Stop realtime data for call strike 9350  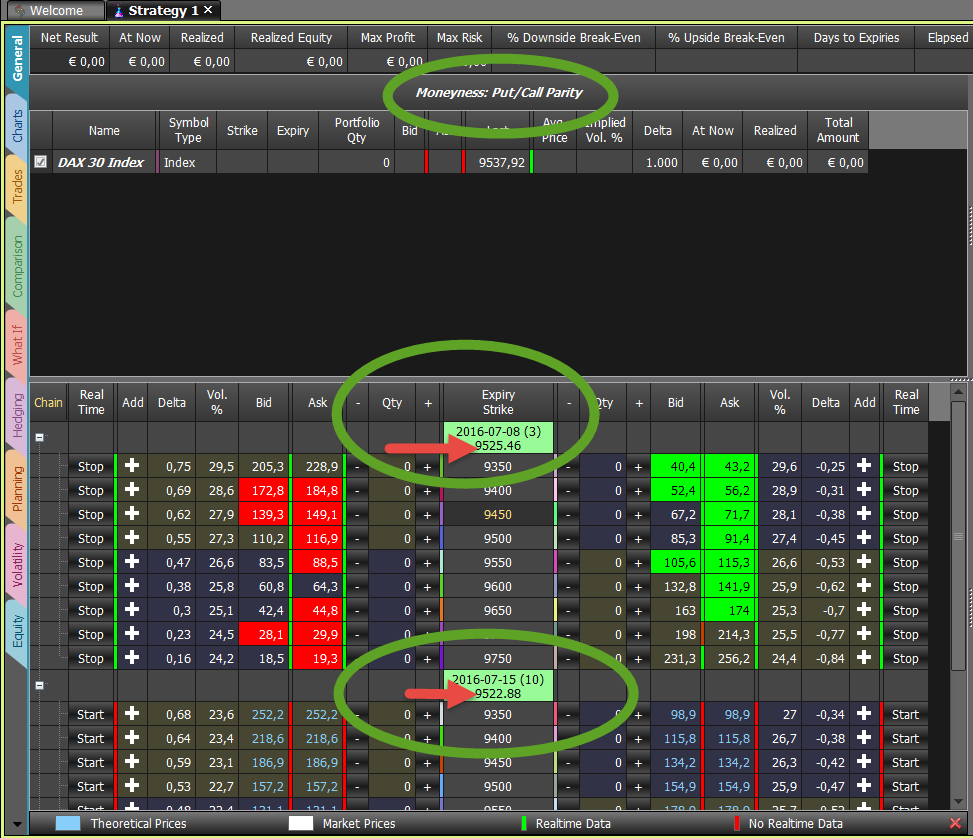[x=91, y=467]
